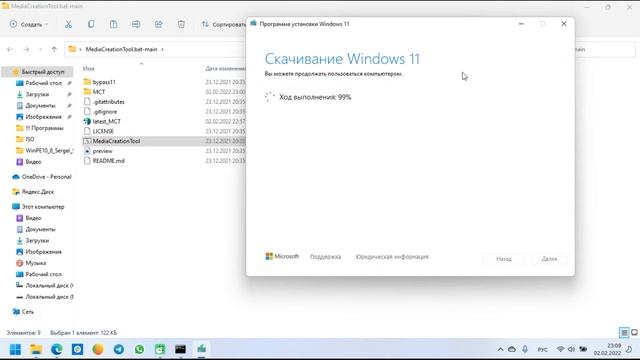Close the Windows 11 setup window
This screenshot has width=640, height=360.
tap(564, 24)
